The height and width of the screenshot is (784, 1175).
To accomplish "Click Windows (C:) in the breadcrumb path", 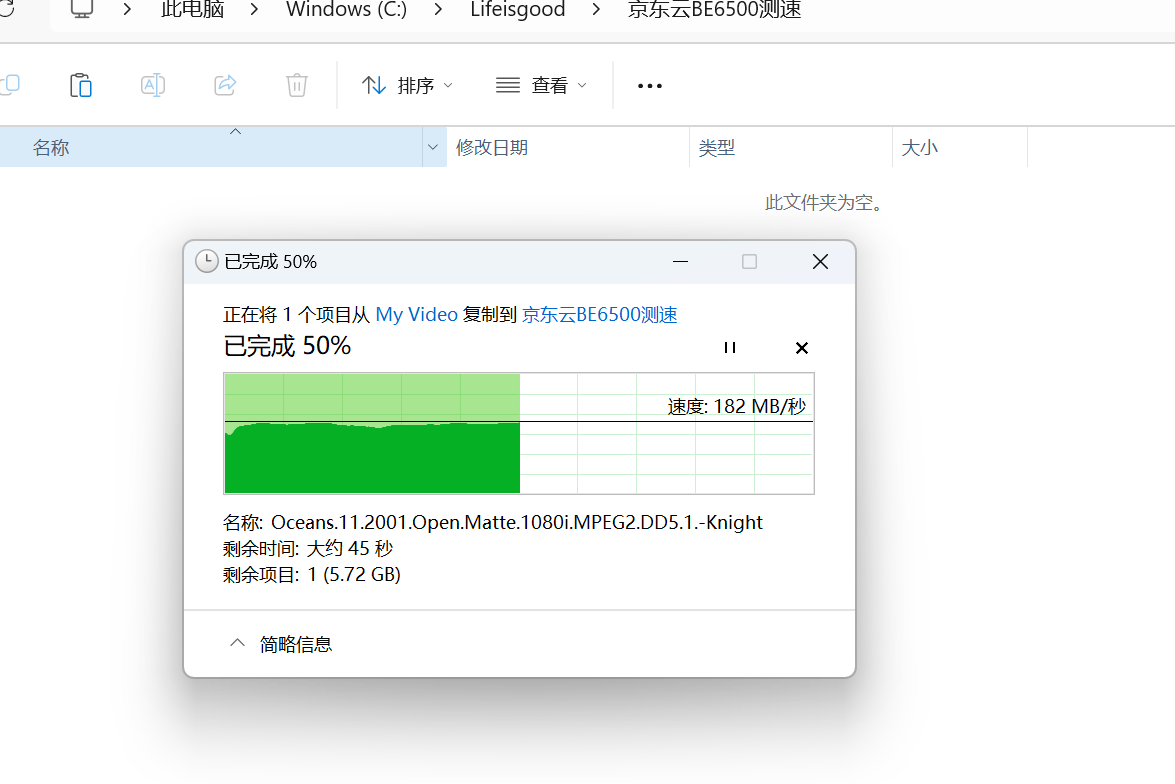I will [x=346, y=10].
